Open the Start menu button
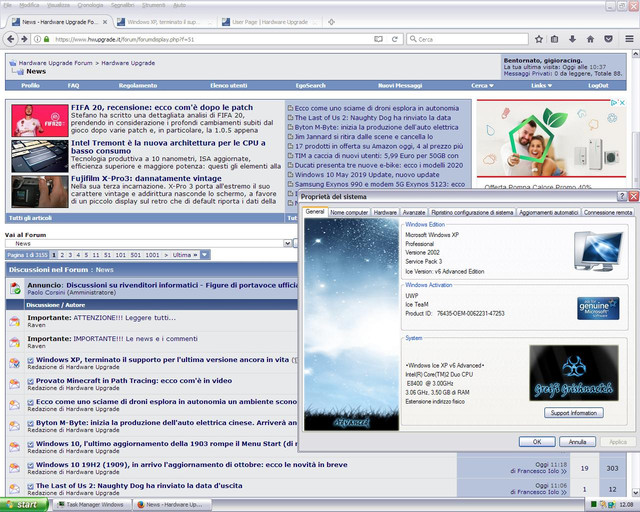 (x=23, y=505)
